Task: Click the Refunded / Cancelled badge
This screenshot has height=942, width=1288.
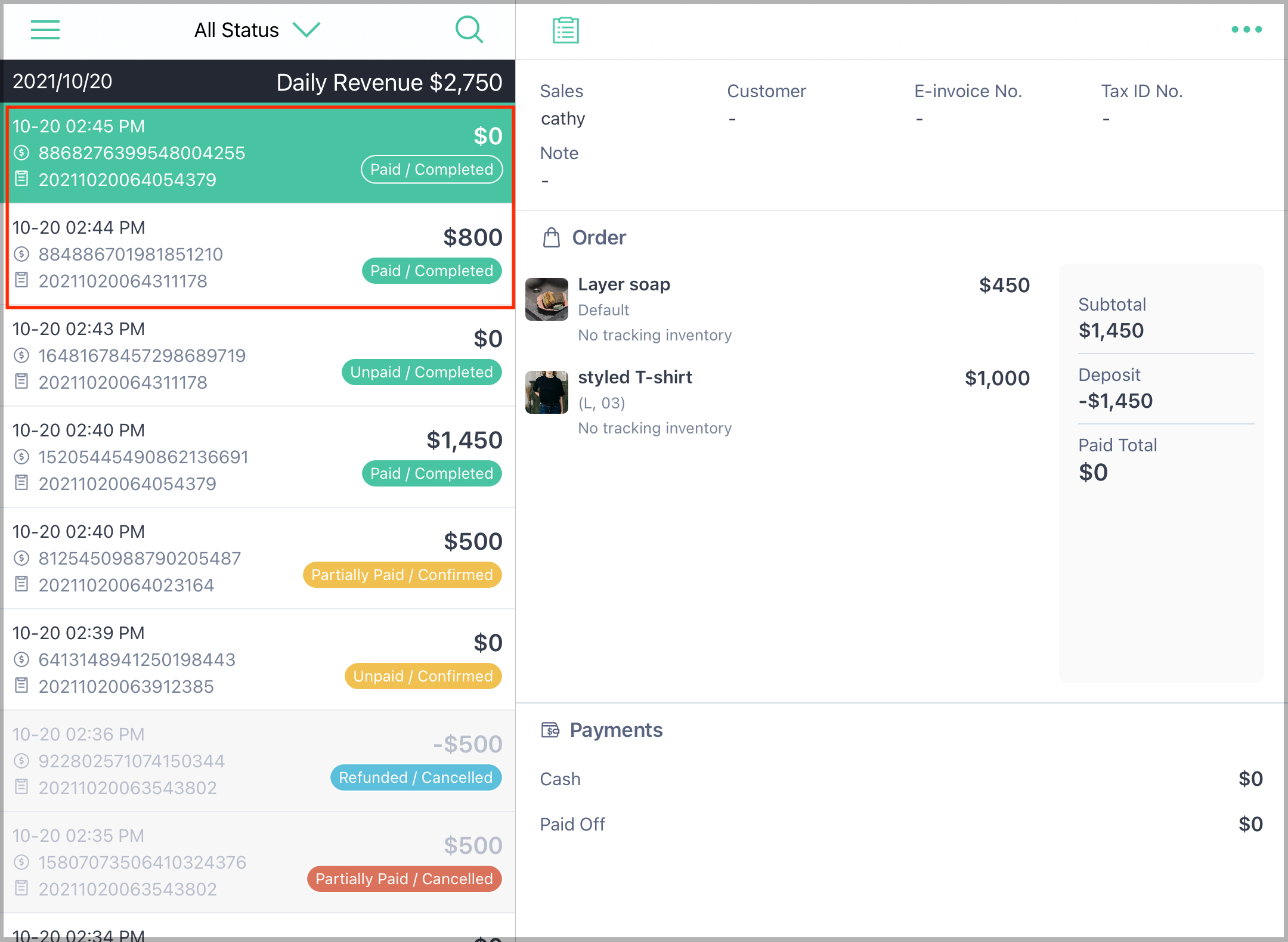Action: (416, 777)
